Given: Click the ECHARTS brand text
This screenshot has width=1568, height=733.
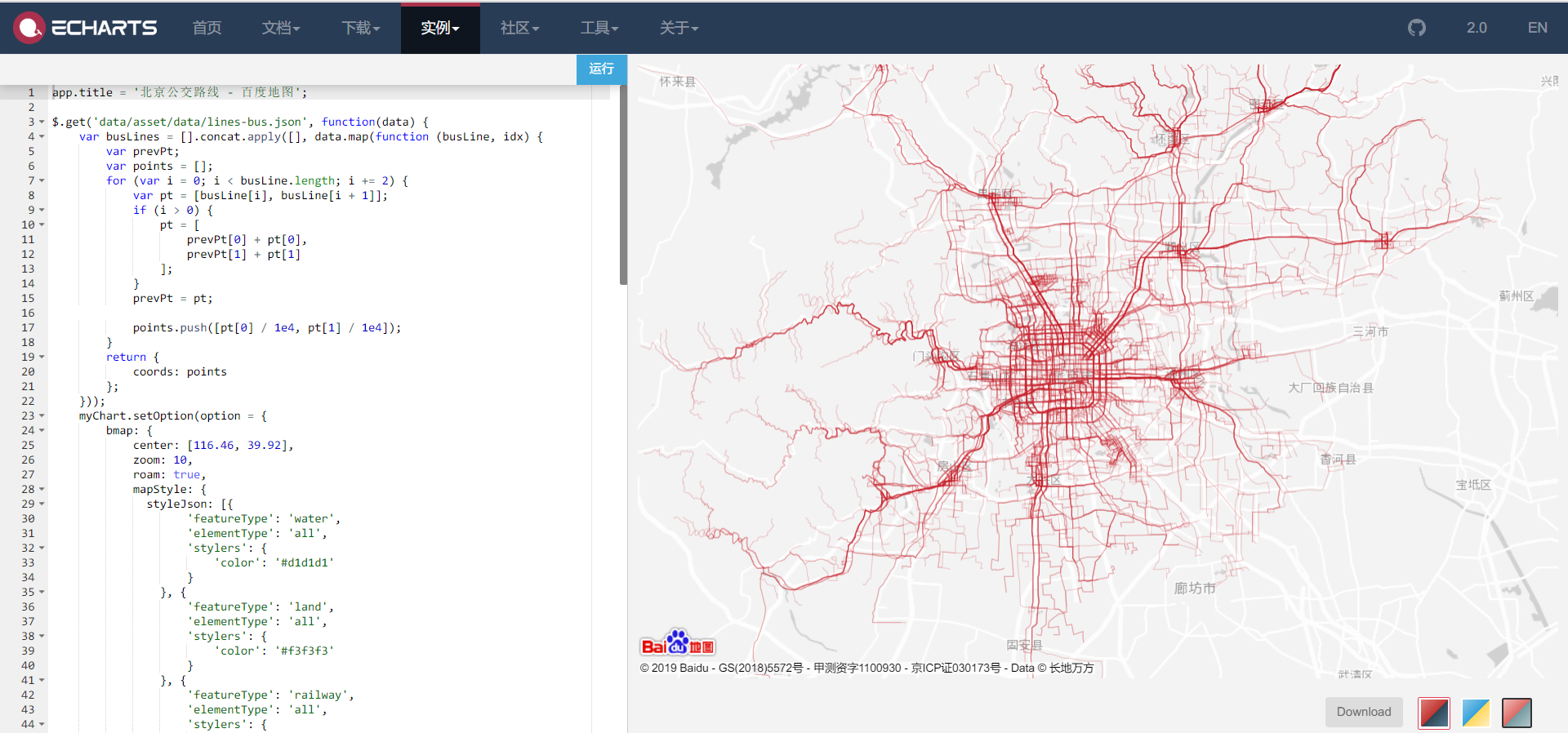Looking at the screenshot, I should (105, 28).
